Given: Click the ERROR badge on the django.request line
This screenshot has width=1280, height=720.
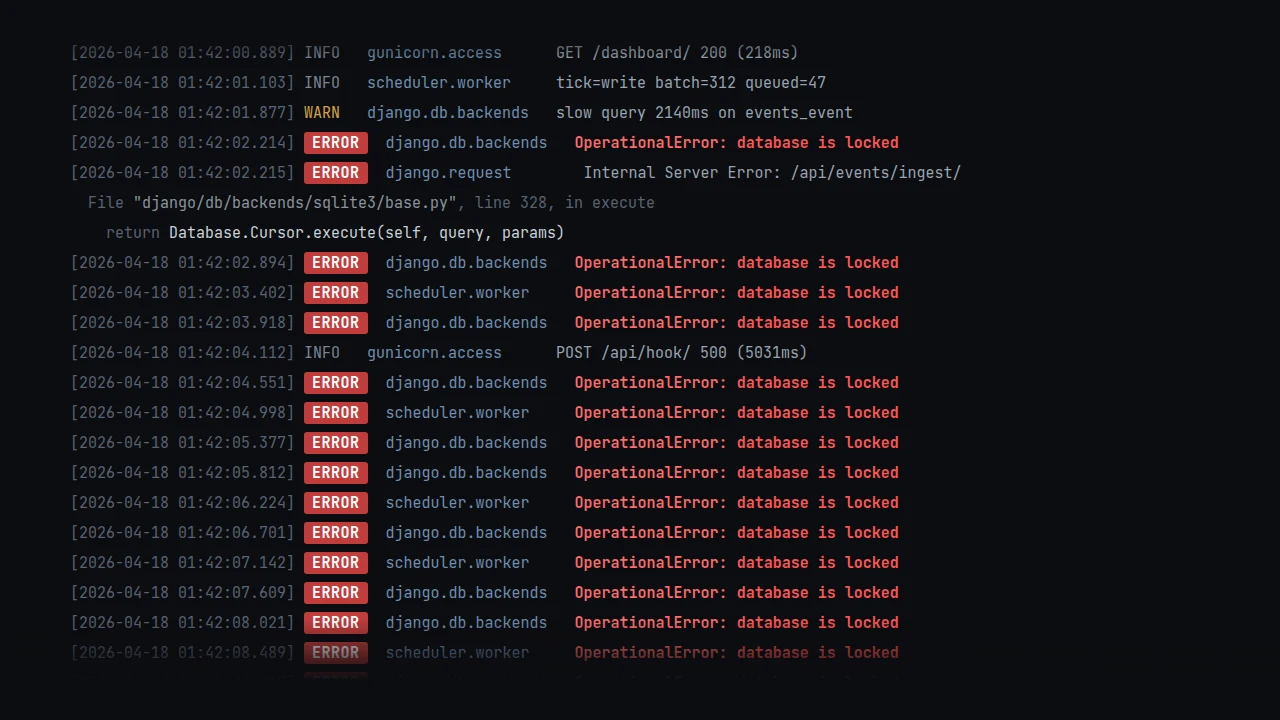Looking at the screenshot, I should pyautogui.click(x=335, y=172).
